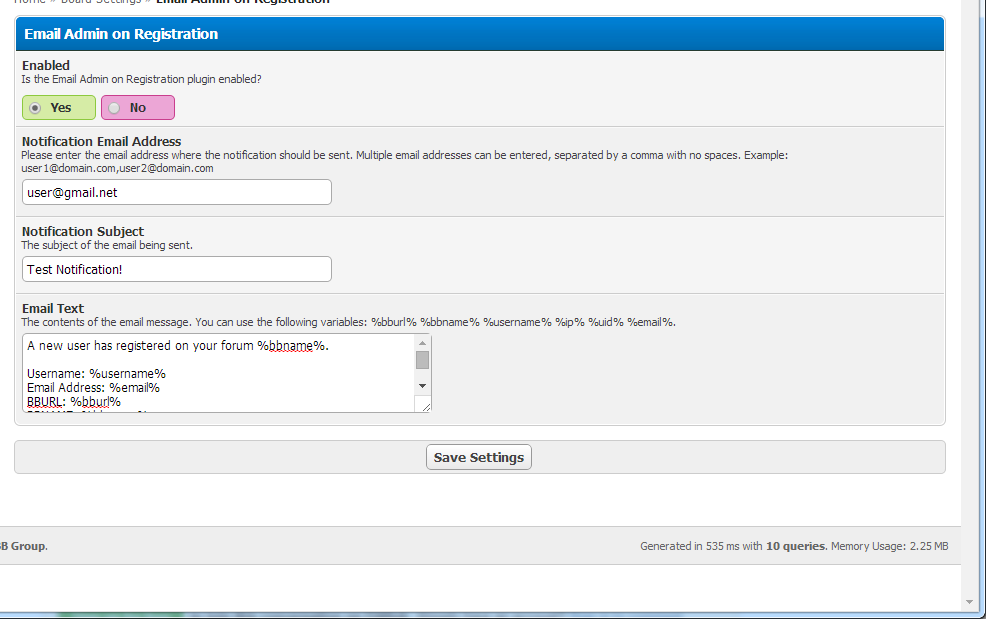Viewport: 1000px width, 625px height.
Task: Click the page scrollbar down arrow
Action: [968, 602]
